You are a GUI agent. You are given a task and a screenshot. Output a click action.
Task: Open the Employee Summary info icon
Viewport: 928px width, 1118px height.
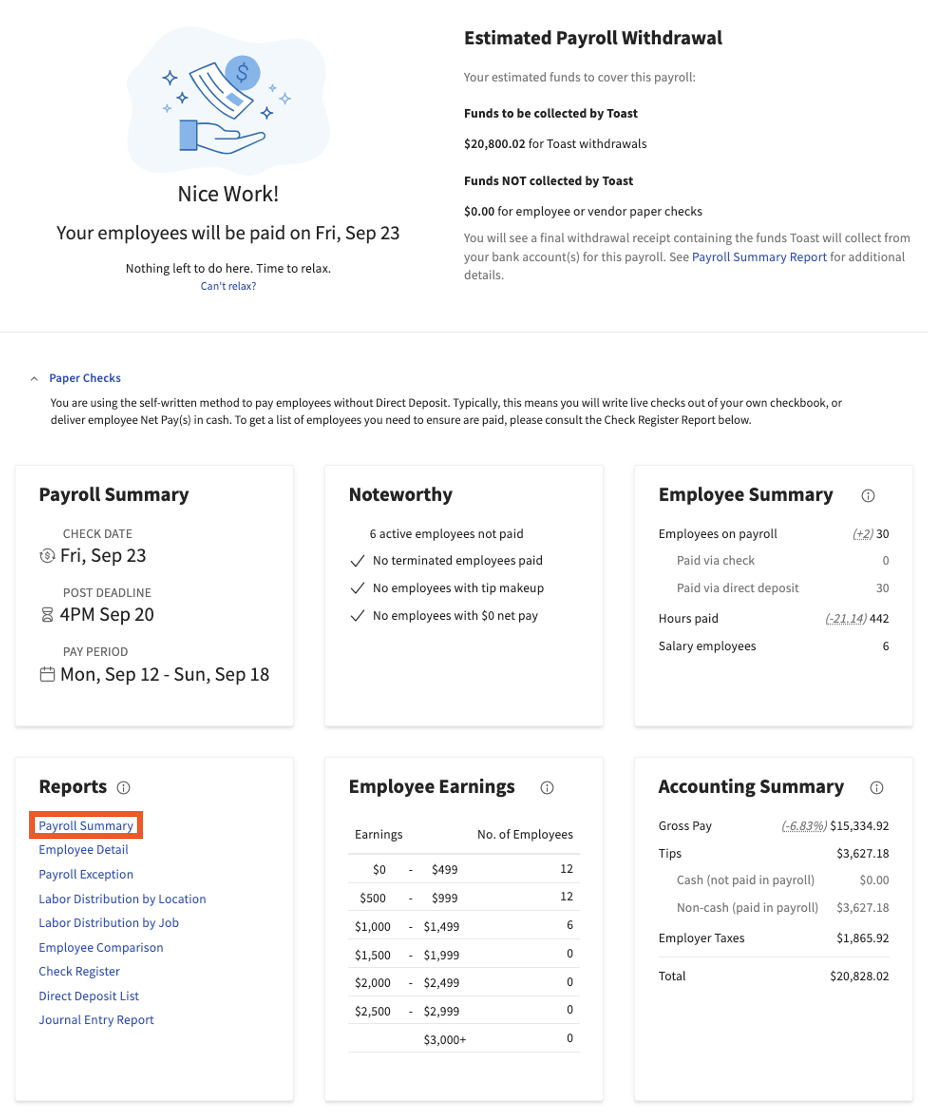tap(868, 495)
